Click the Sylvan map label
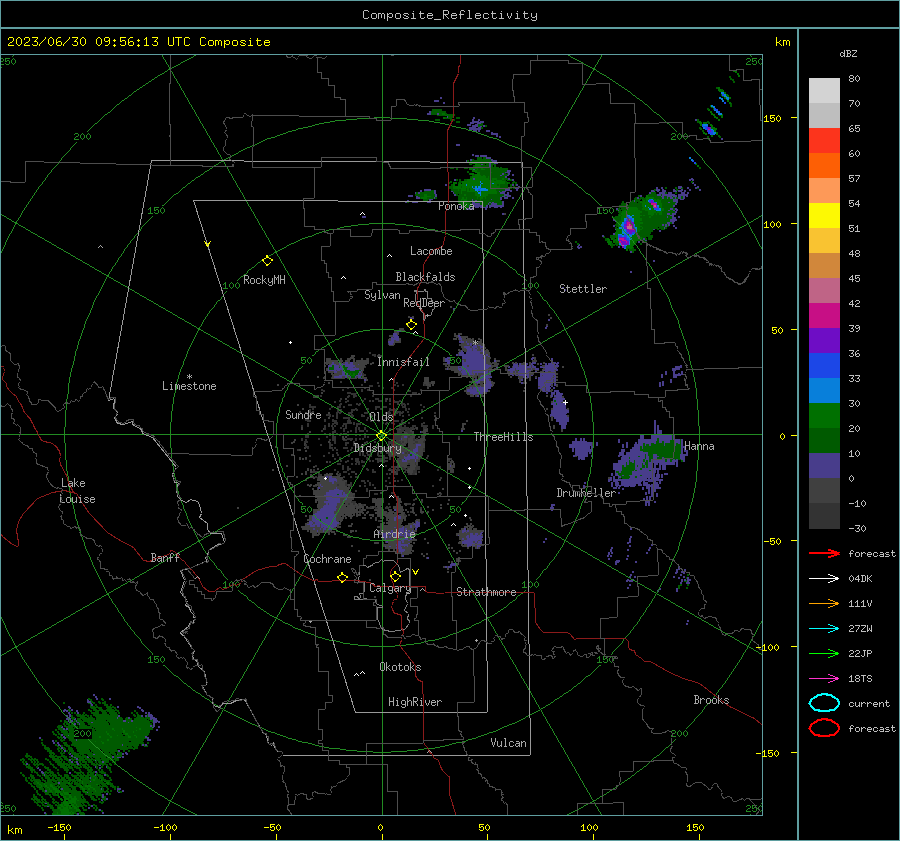 point(382,295)
